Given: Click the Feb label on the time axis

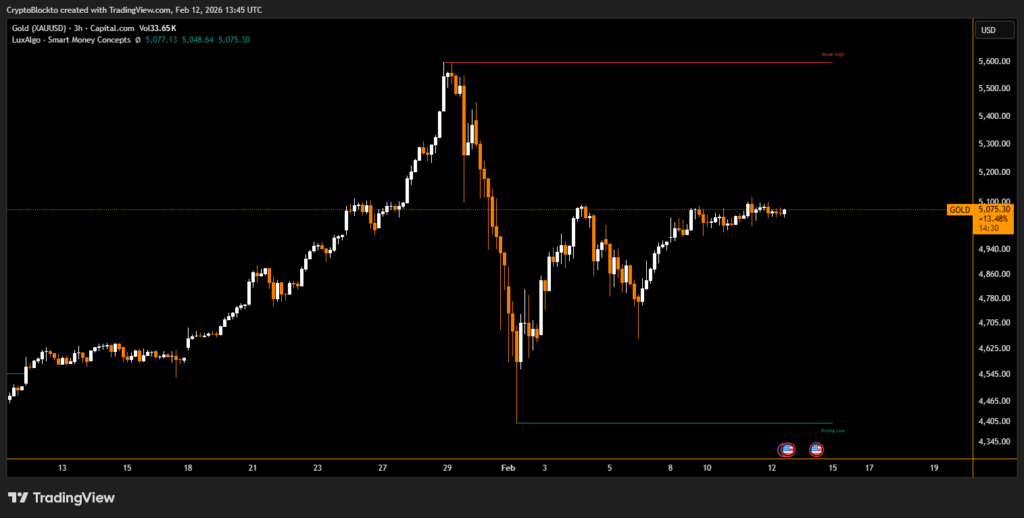Looking at the screenshot, I should 507,467.
